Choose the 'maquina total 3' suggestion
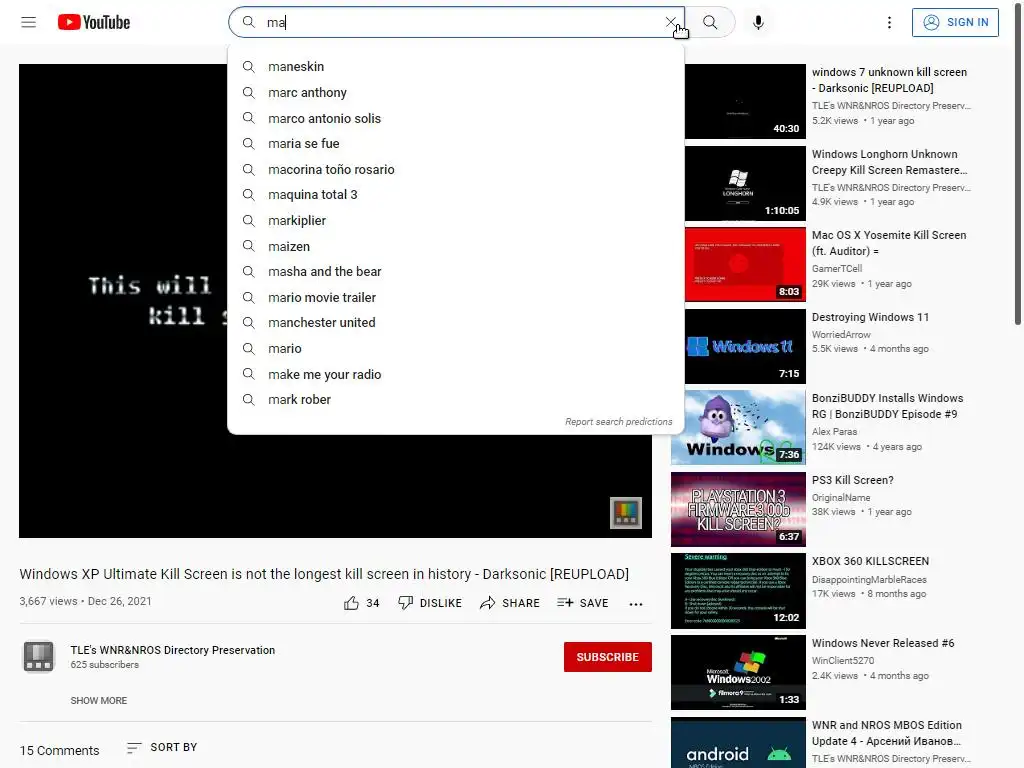This screenshot has width=1024, height=768. coord(456,195)
